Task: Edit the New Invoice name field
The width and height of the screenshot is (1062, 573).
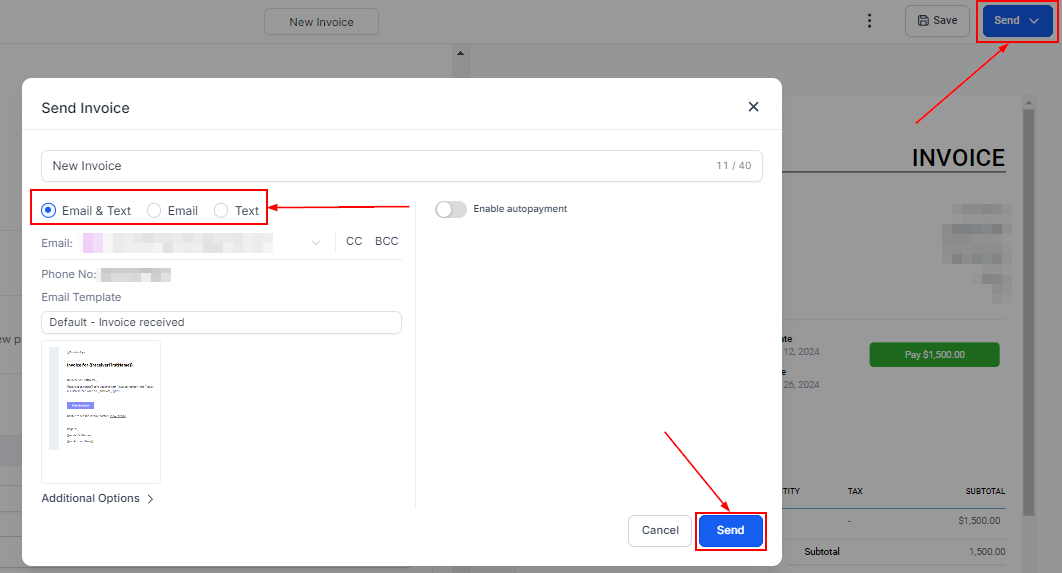Action: (x=402, y=166)
